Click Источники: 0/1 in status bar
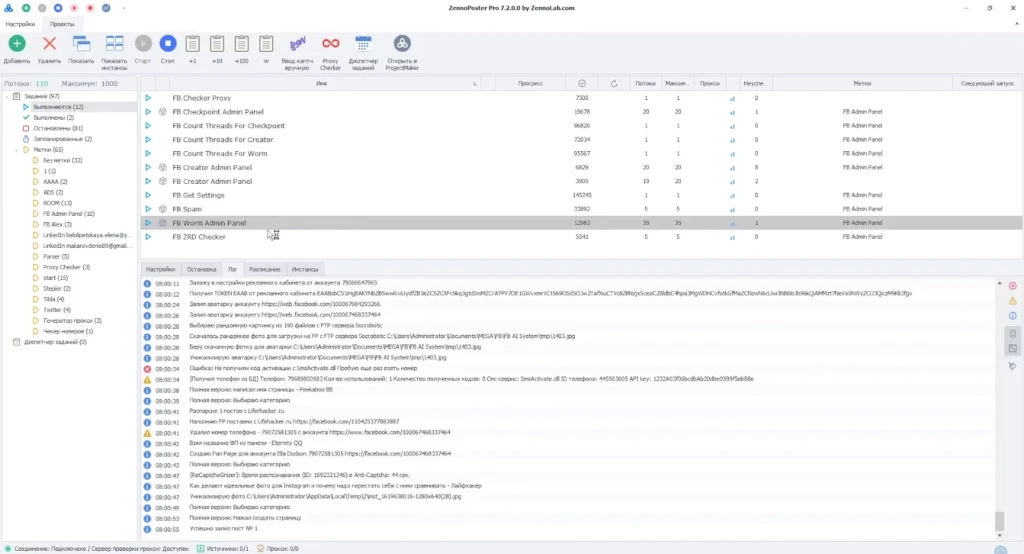1024x554 pixels. pos(223,549)
